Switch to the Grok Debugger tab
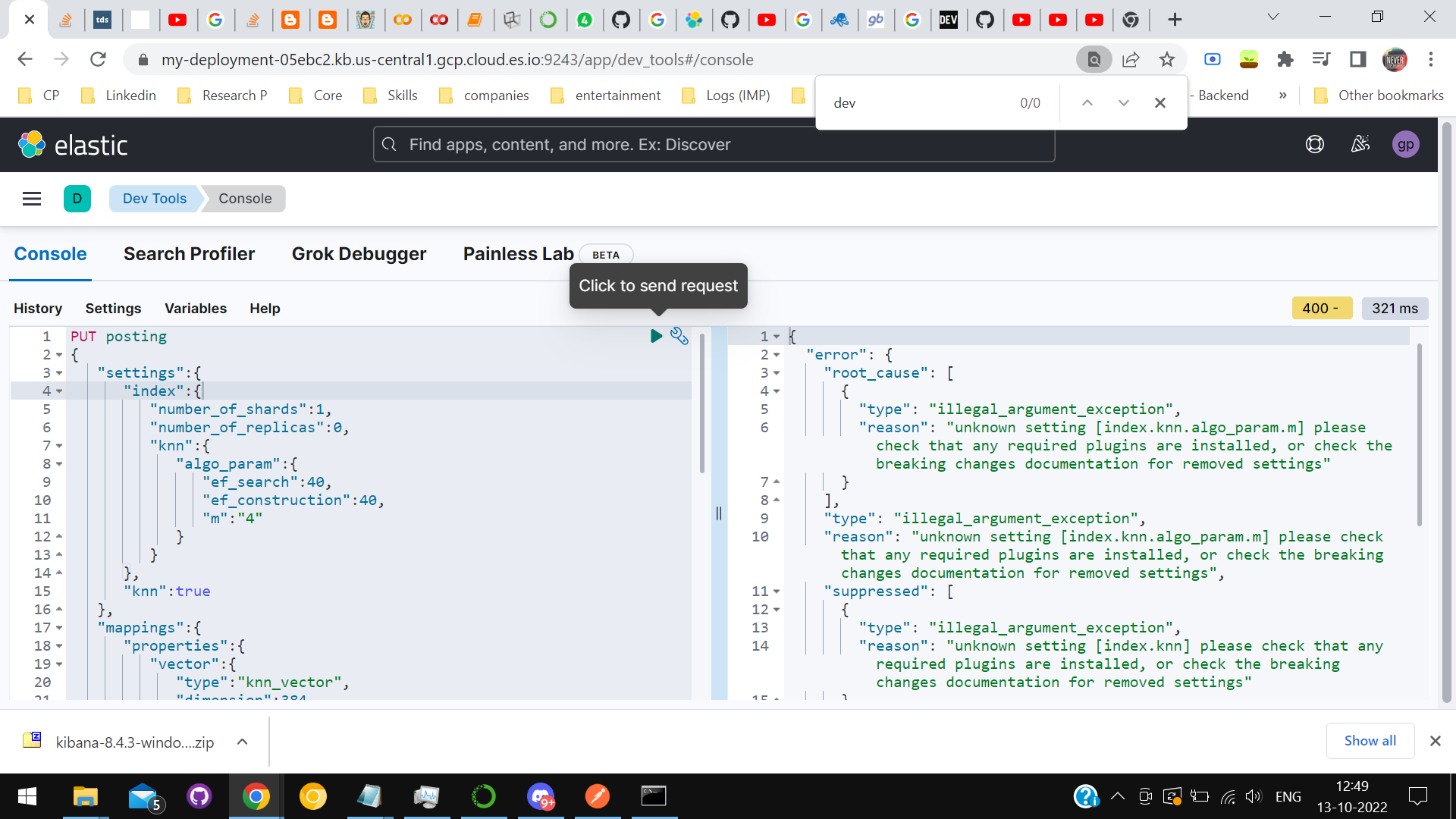 (x=359, y=254)
